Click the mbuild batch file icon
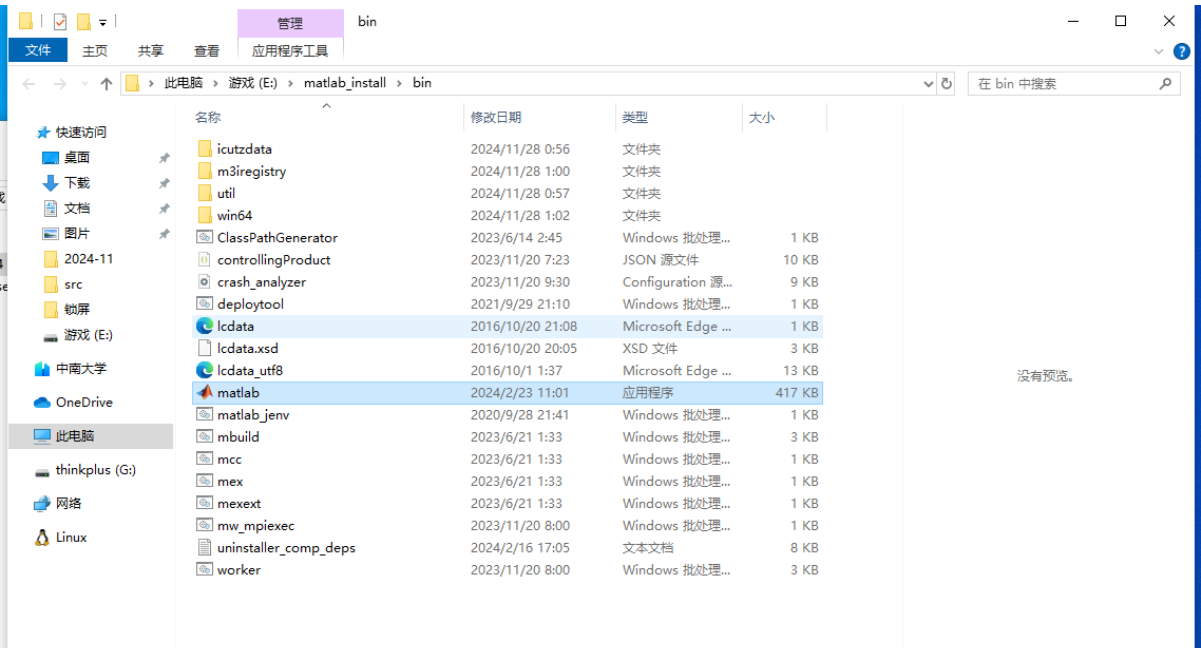Viewport: 1201px width, 648px height. (x=204, y=436)
